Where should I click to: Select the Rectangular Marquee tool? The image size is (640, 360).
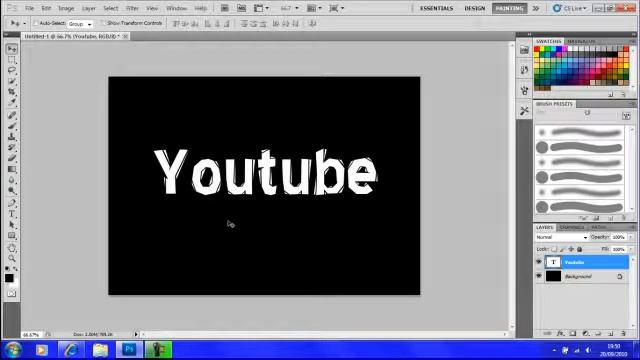[12, 60]
